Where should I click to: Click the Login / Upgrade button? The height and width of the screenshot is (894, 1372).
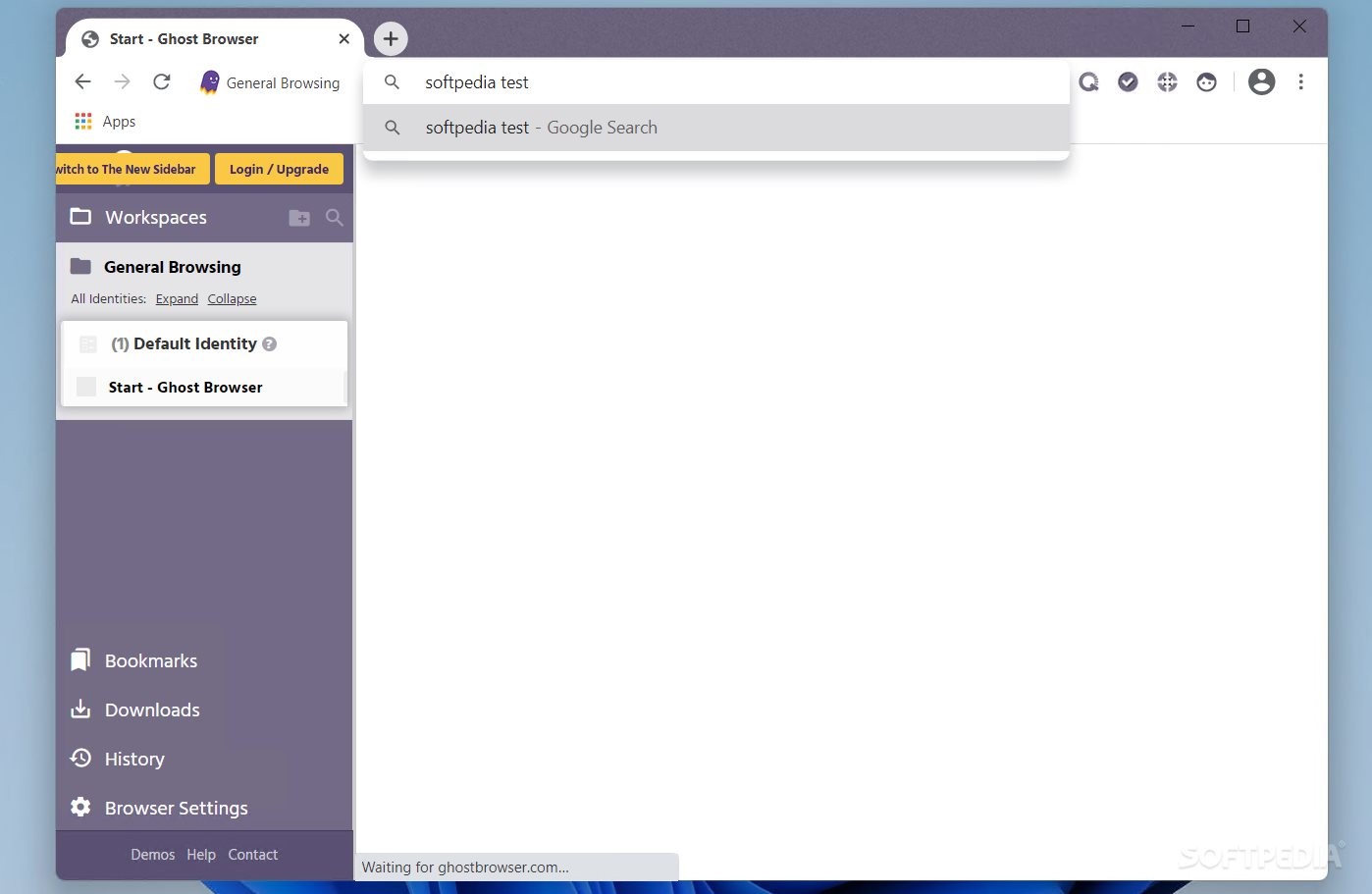tap(279, 169)
